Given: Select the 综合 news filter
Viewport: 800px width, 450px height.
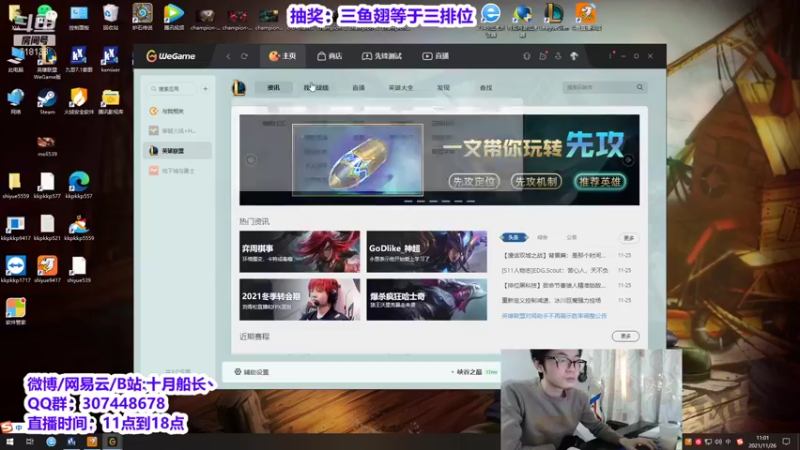Looking at the screenshot, I should pyautogui.click(x=542, y=237).
